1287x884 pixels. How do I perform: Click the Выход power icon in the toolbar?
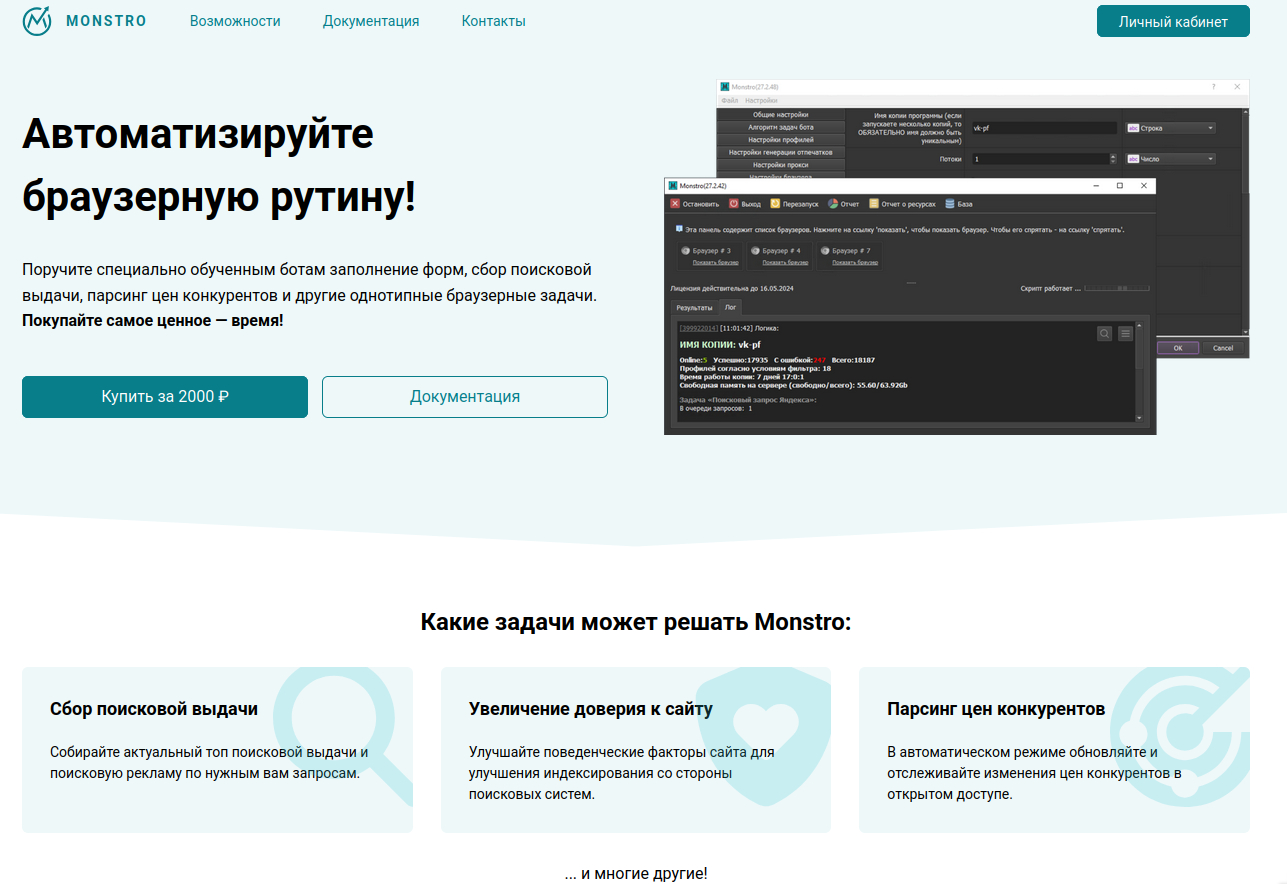[x=733, y=204]
